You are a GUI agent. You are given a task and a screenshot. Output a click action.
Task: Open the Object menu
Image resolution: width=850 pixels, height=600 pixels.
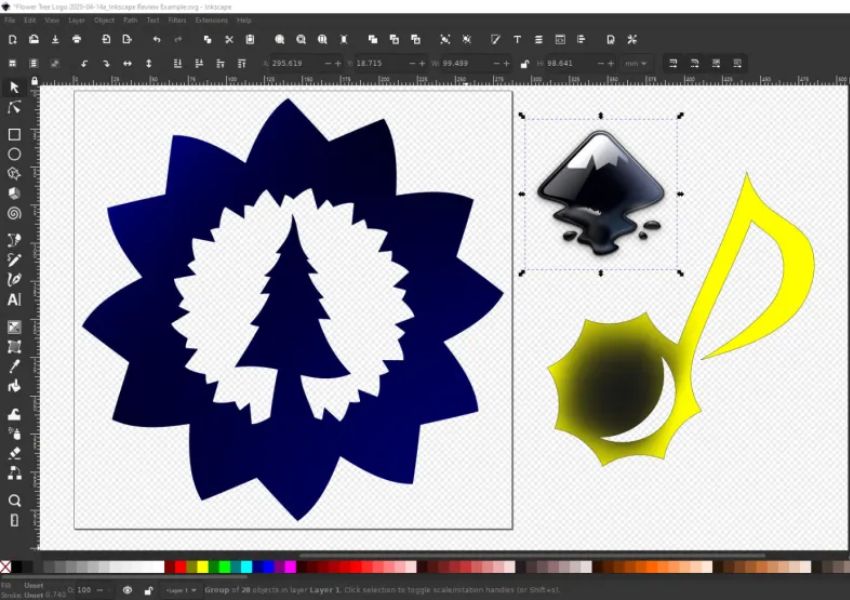[x=104, y=20]
